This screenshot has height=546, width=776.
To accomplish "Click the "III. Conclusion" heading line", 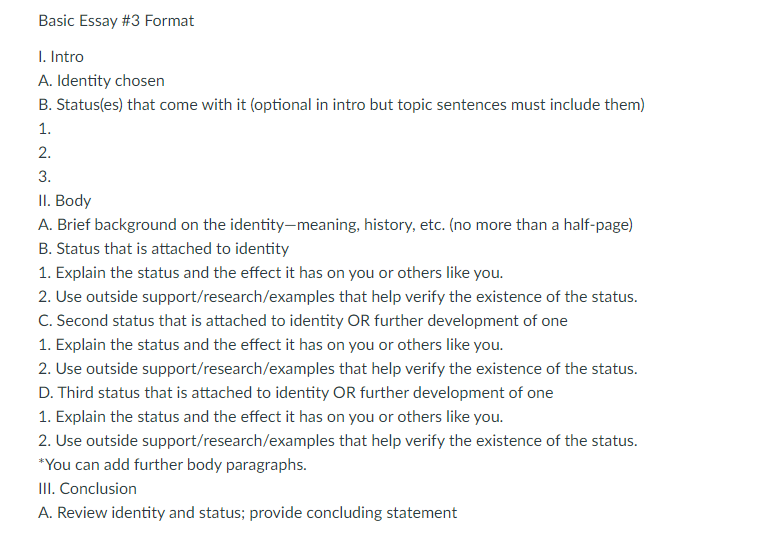I will 87,489.
